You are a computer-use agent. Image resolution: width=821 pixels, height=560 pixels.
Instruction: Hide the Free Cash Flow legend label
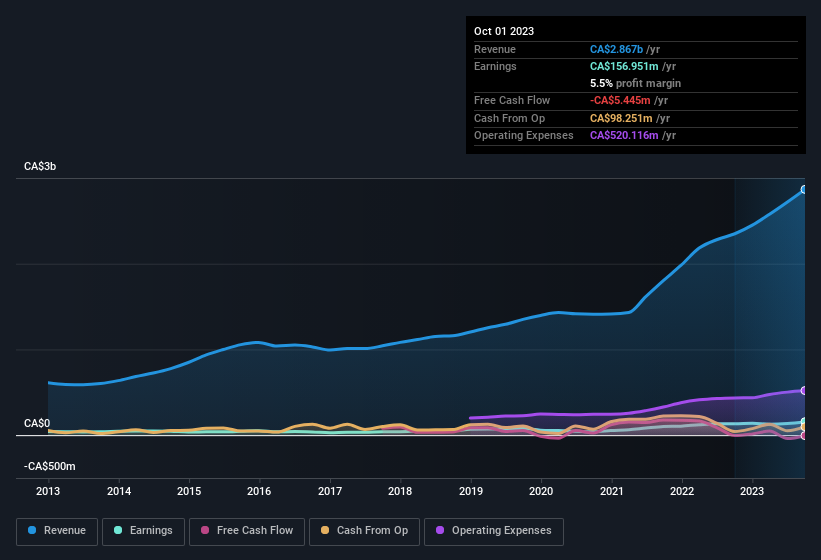[255, 531]
